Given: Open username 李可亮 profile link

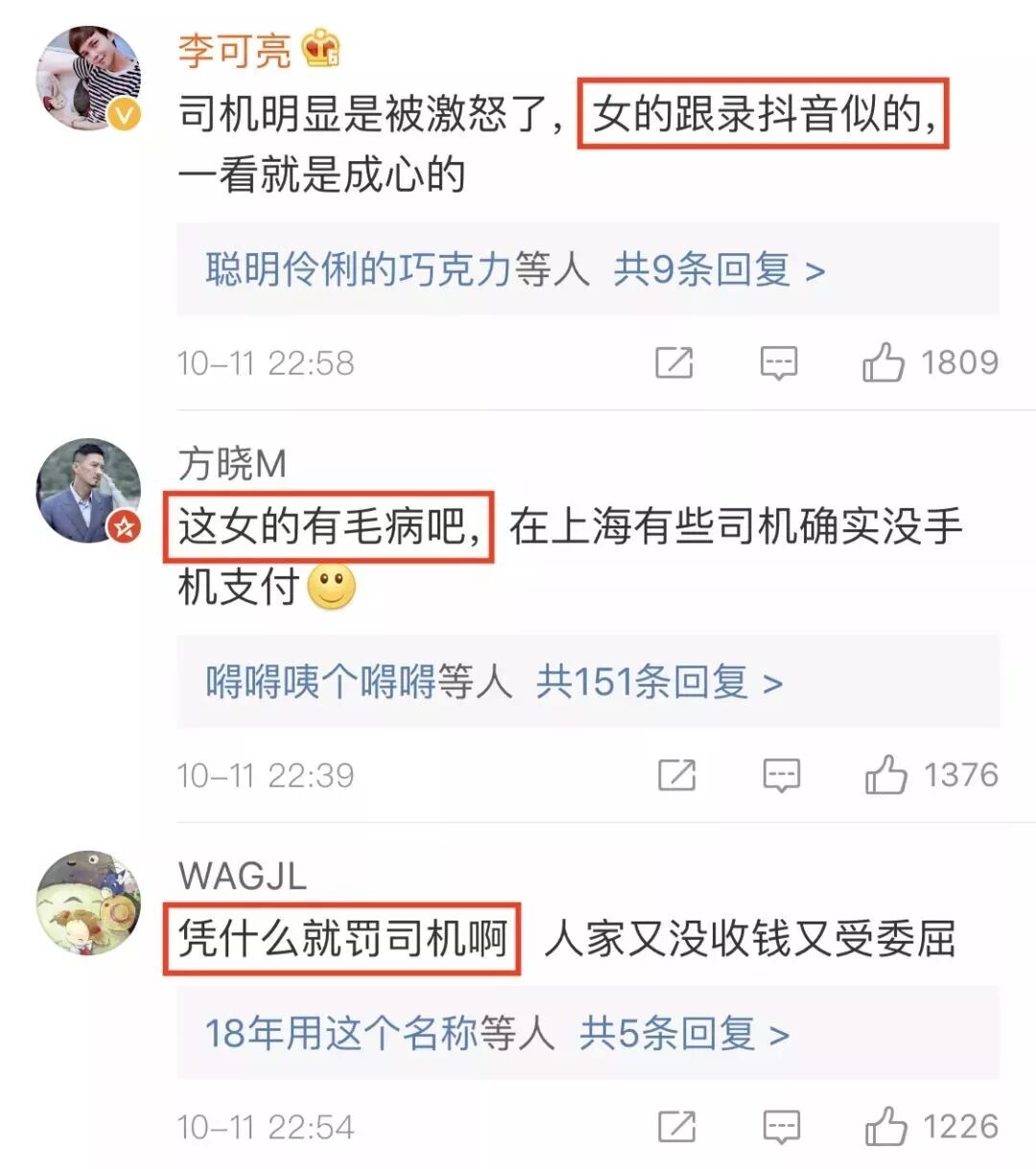Looking at the screenshot, I should coord(234,50).
